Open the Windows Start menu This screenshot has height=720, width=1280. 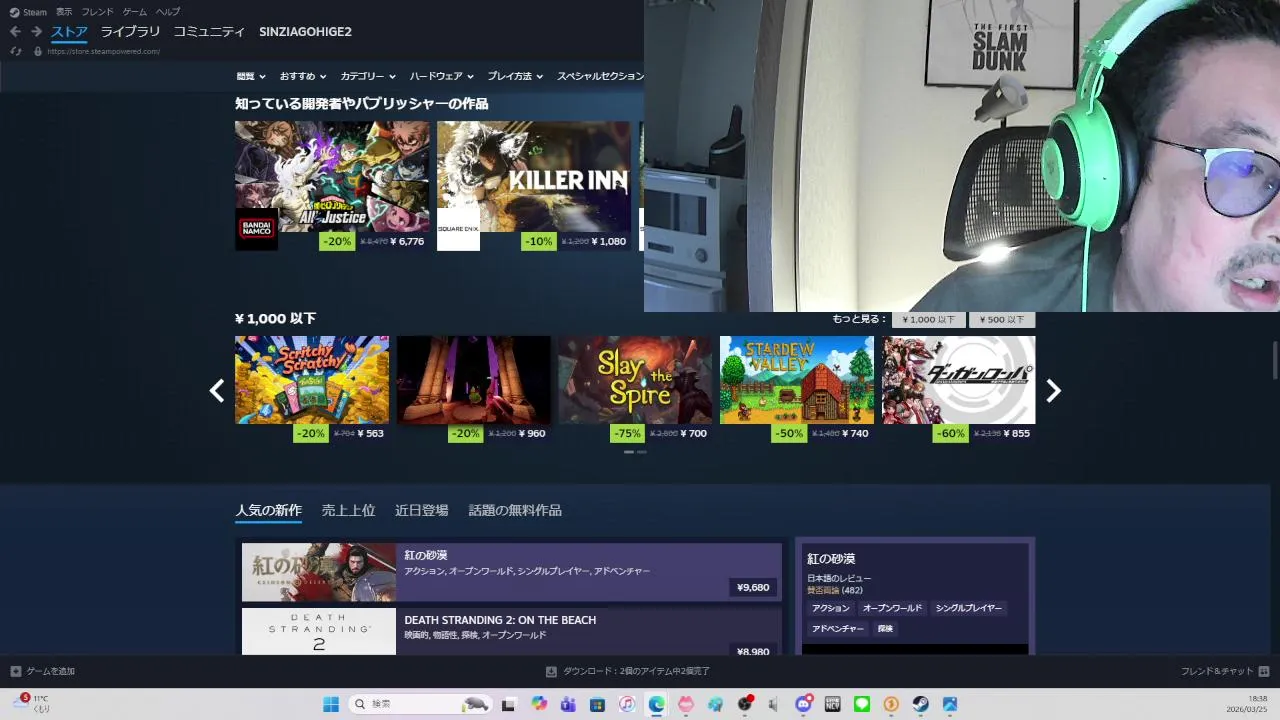tap(331, 704)
